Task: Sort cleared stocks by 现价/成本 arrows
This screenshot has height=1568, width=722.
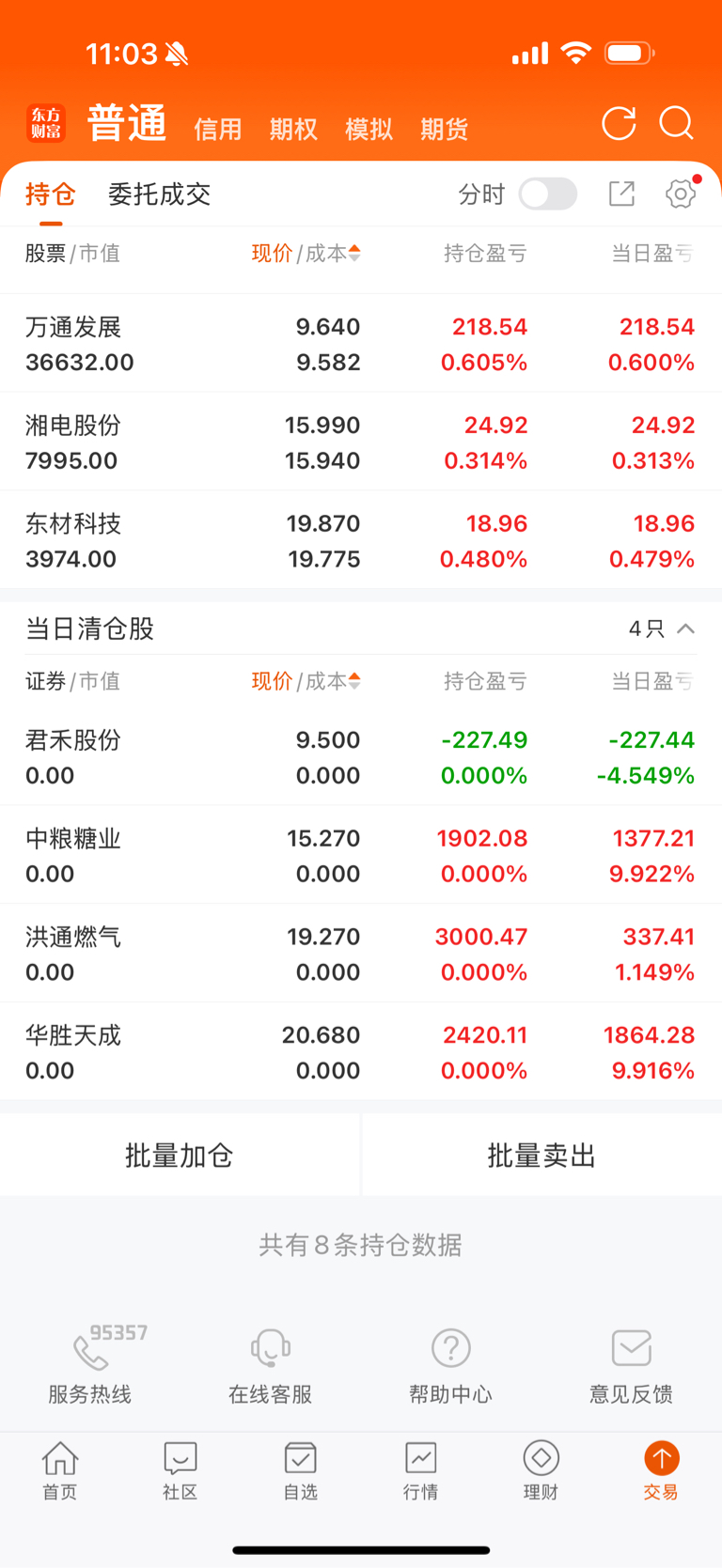Action: click(x=354, y=680)
